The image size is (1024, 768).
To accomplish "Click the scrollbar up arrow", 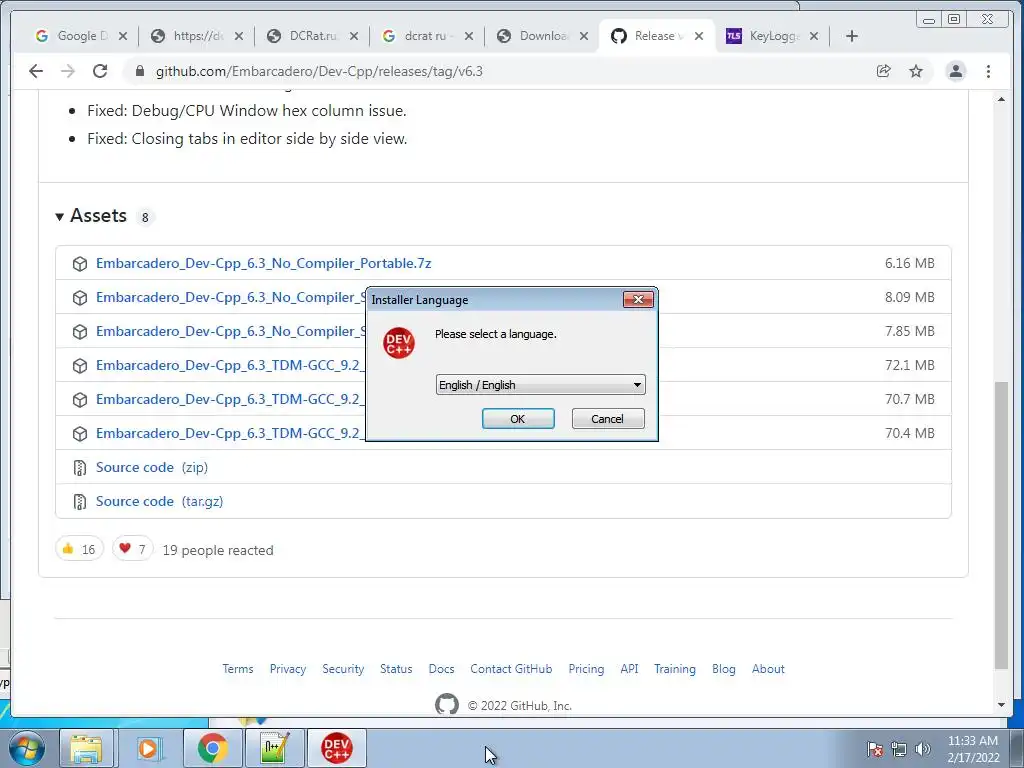I will point(1001,99).
